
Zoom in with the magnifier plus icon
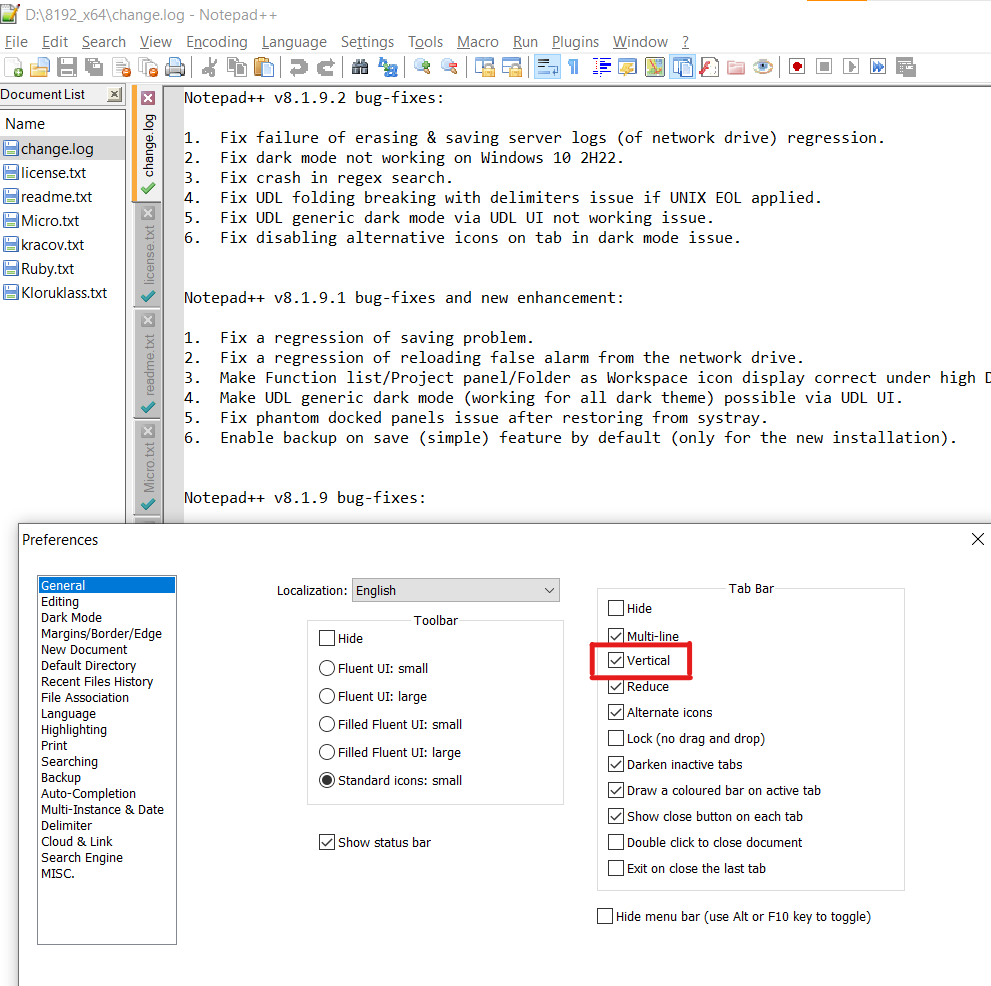click(x=422, y=67)
